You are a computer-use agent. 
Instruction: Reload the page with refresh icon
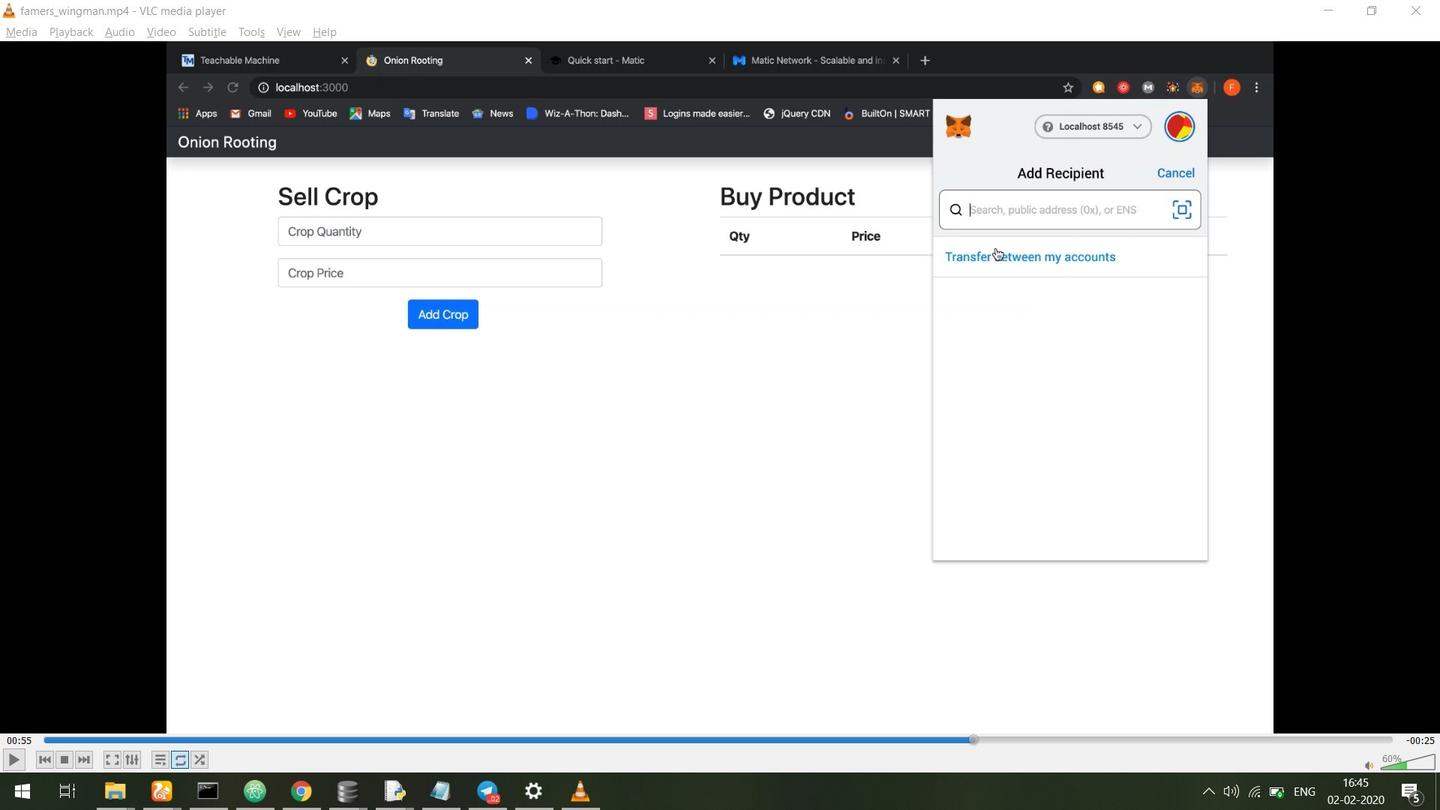(233, 88)
